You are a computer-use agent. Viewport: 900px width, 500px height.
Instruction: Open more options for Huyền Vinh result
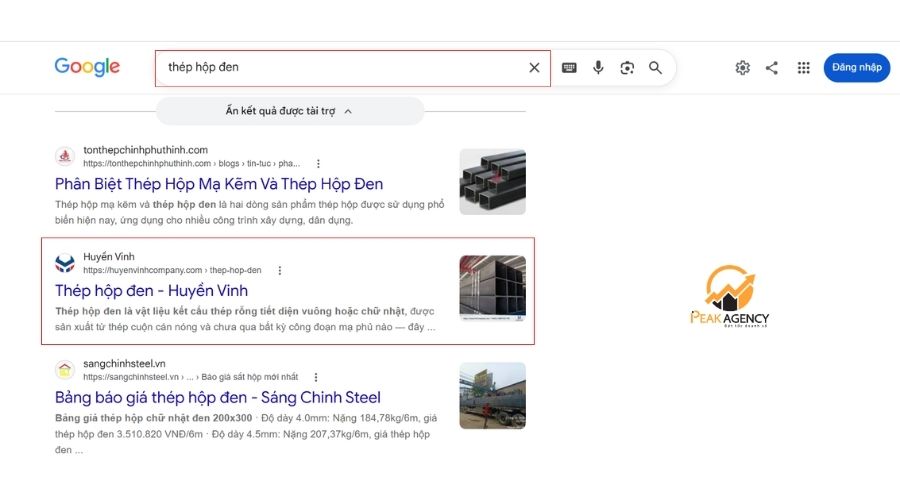point(280,270)
